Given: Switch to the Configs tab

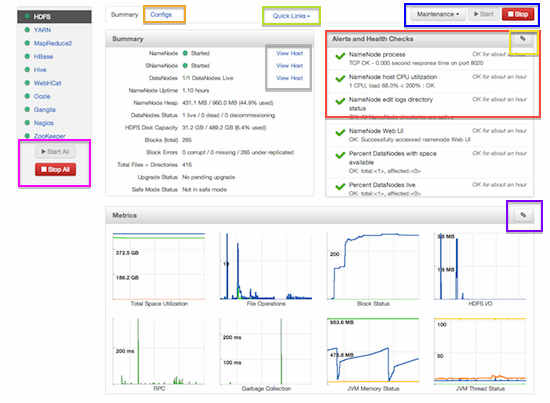Looking at the screenshot, I should point(161,15).
